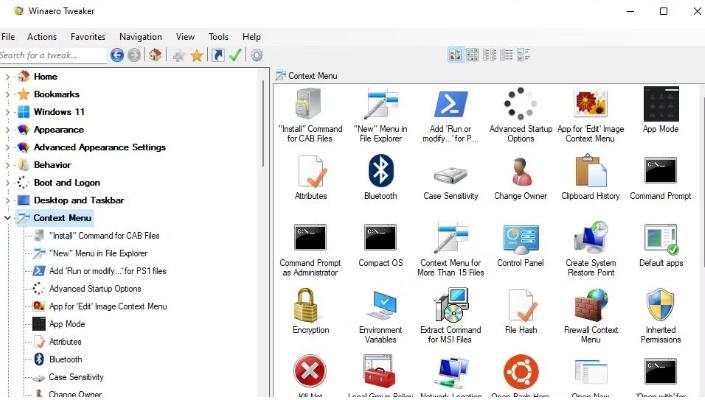Expand the Boot and Logon node
Screen dimensions: 705x400
click(7, 183)
